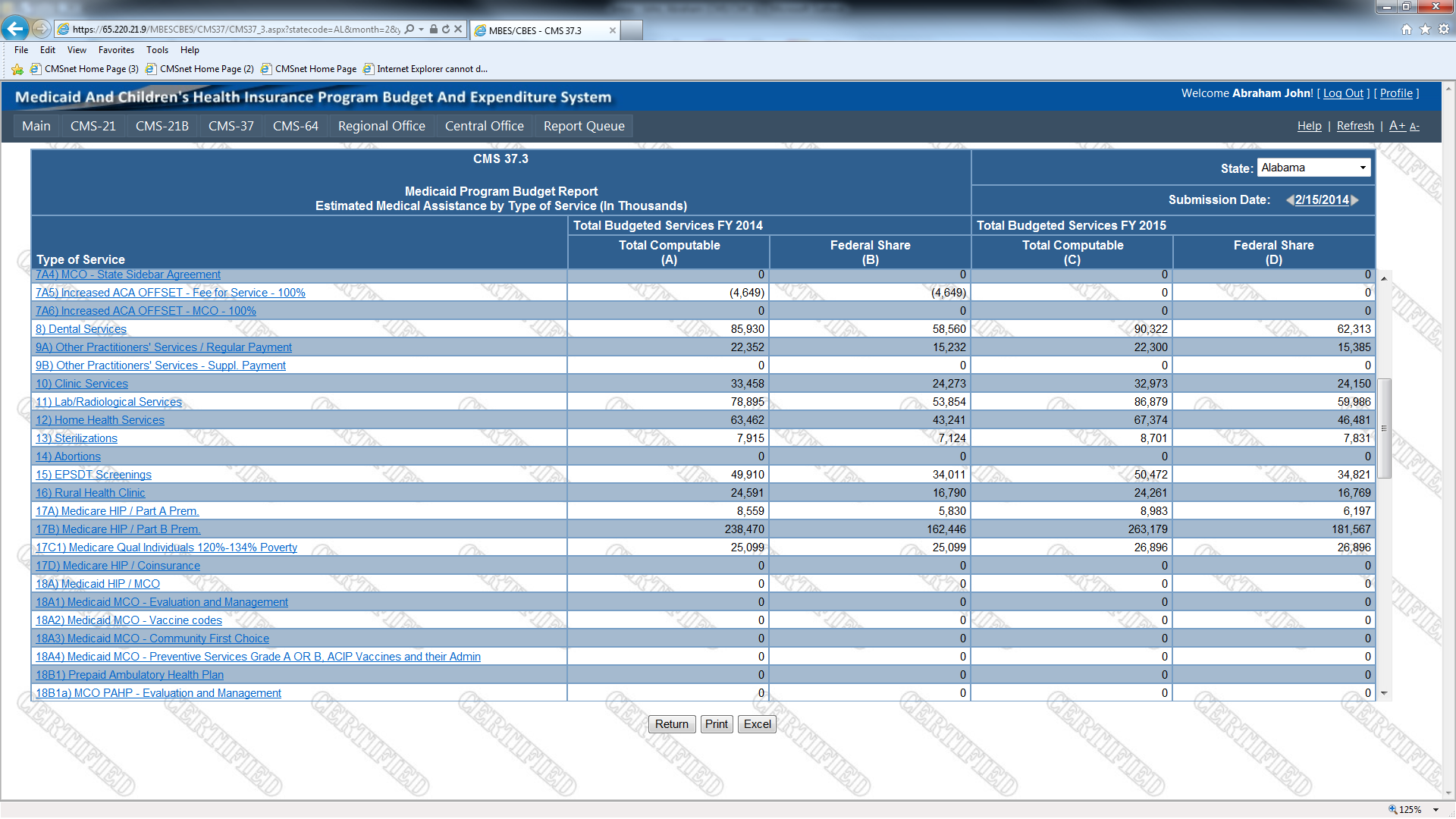
Task: Open the CMS-64 navigation tab
Action: pos(295,126)
